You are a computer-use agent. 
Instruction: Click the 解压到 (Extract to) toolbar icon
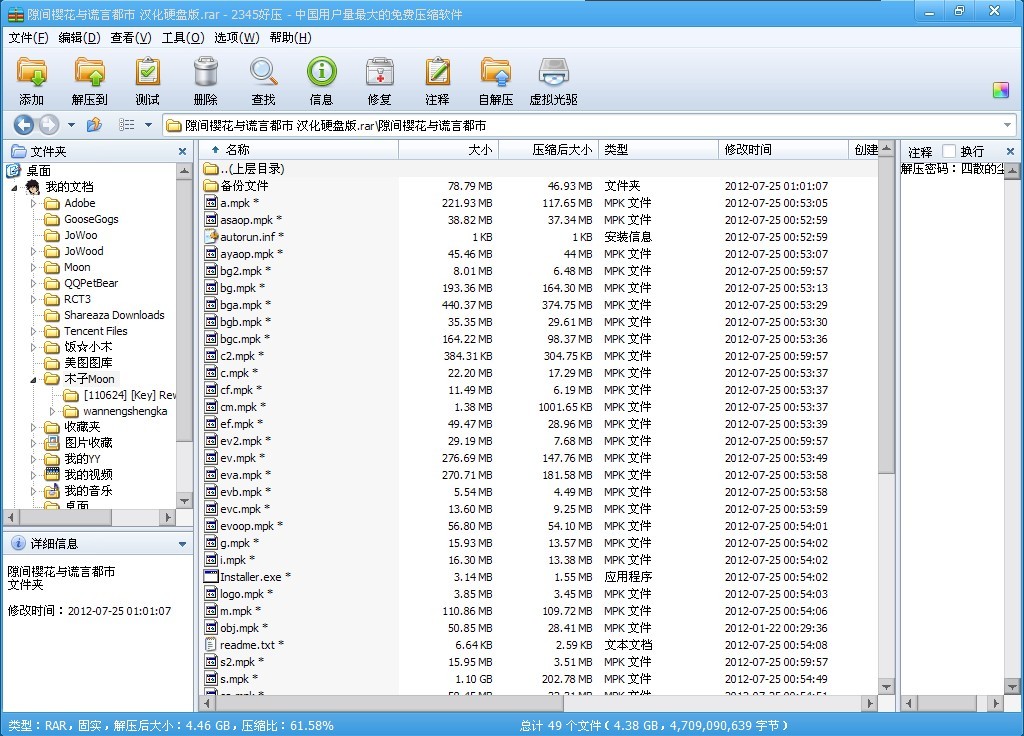[x=89, y=73]
